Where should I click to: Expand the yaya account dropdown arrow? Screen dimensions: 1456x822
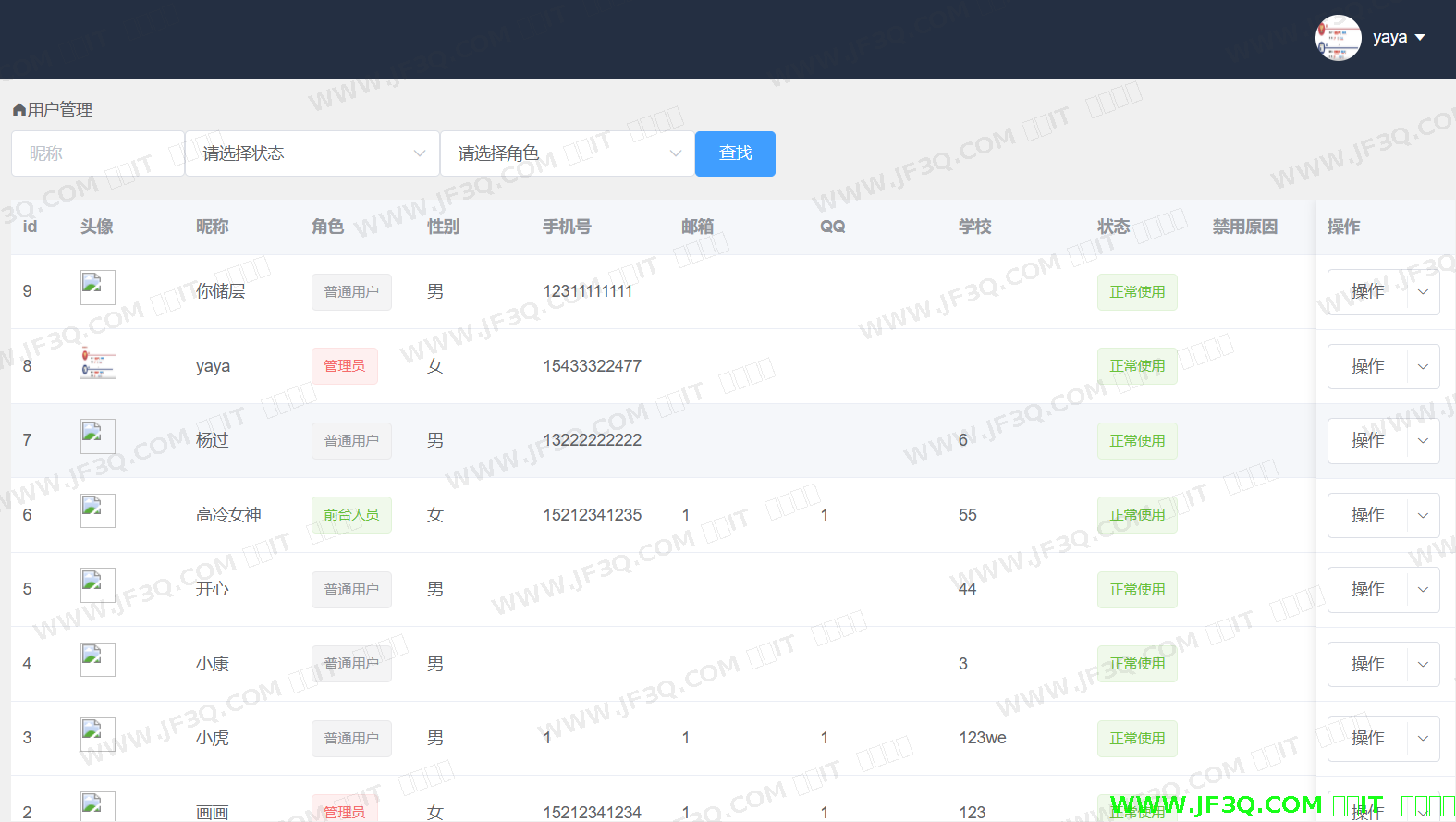tap(1420, 38)
